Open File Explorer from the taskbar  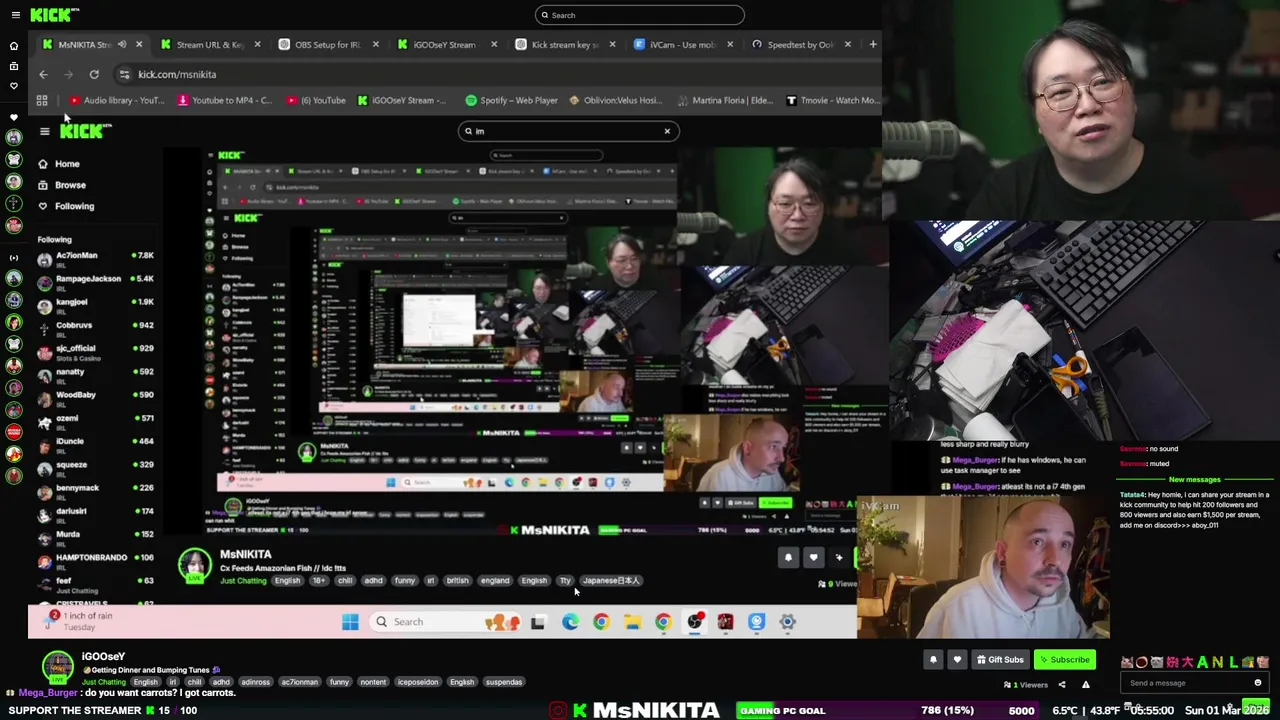pos(632,622)
